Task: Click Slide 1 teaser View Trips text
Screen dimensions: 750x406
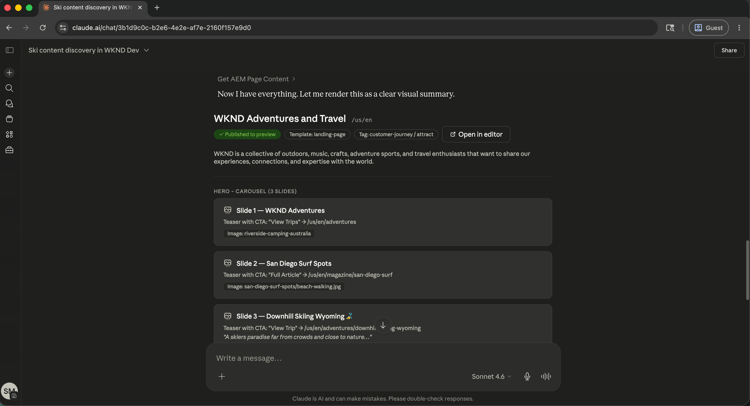Action: (x=289, y=222)
